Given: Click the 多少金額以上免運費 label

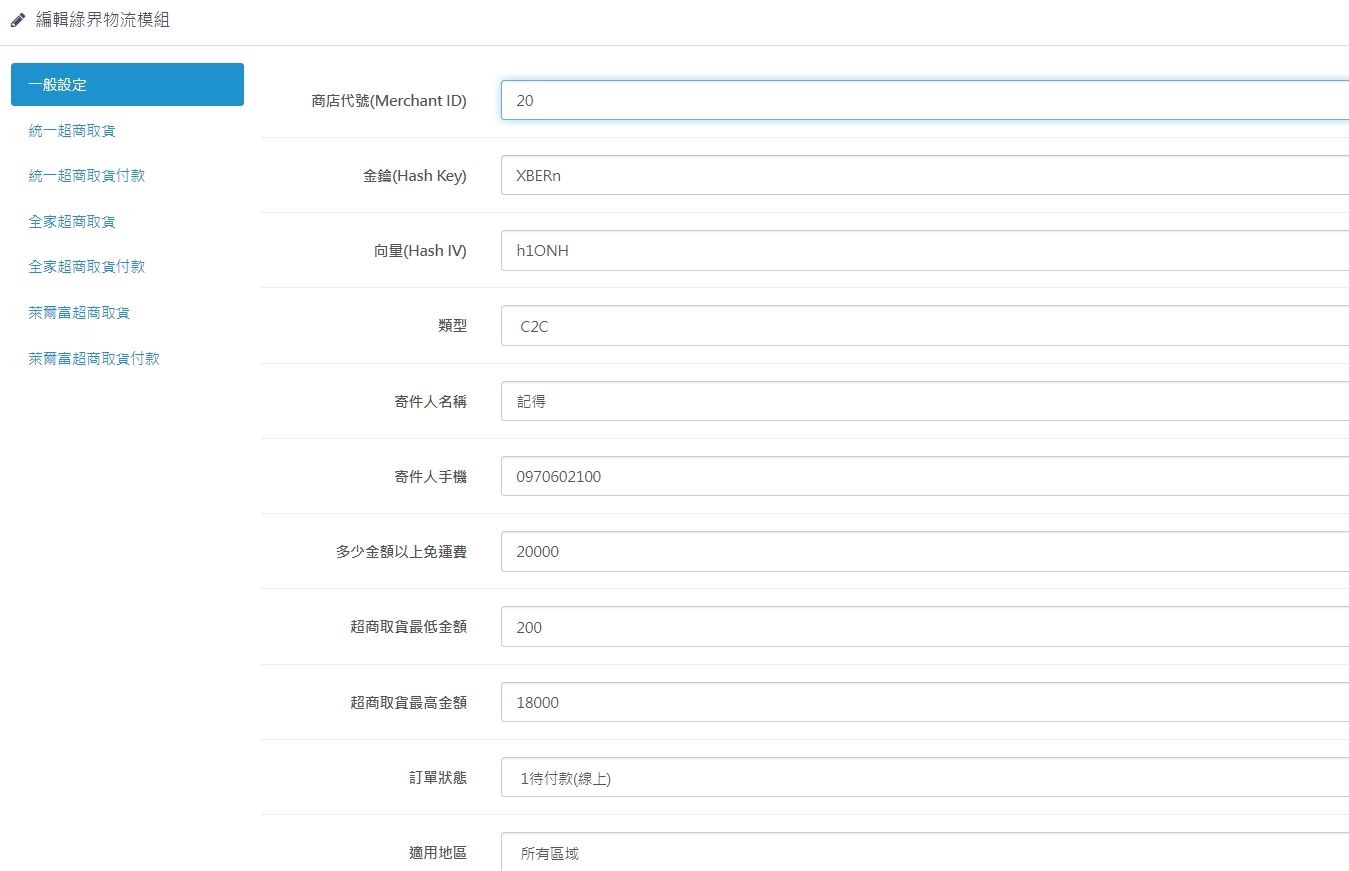Looking at the screenshot, I should tap(401, 552).
